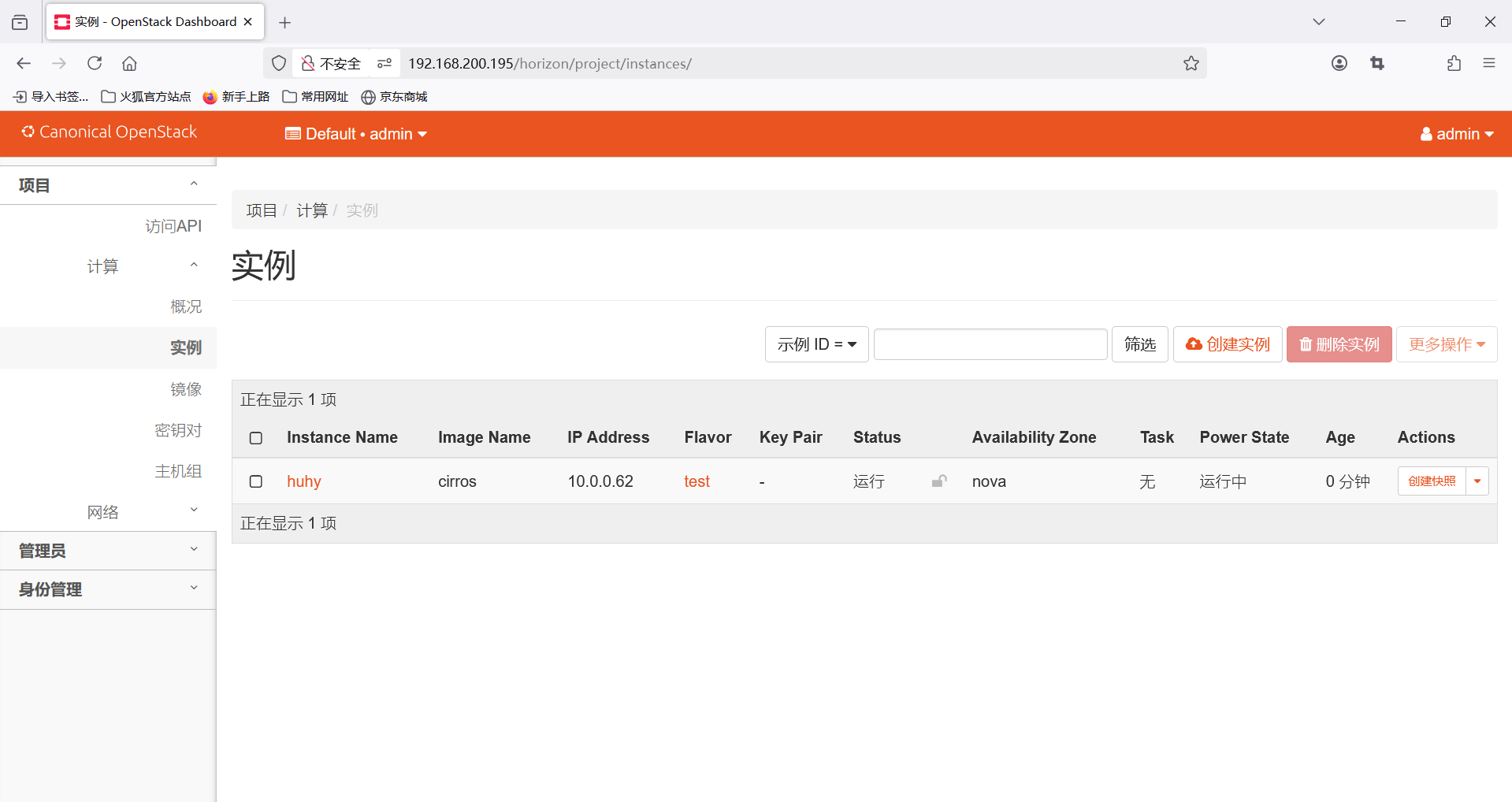Image resolution: width=1512 pixels, height=802 pixels.
Task: Open the huhy instance link
Action: (304, 481)
